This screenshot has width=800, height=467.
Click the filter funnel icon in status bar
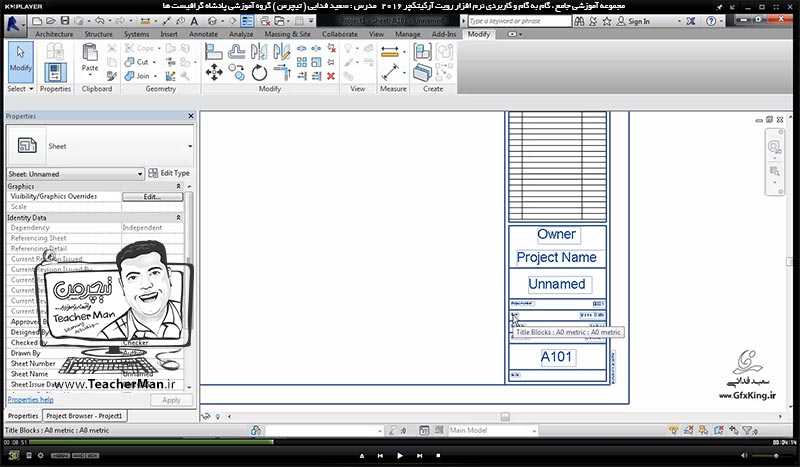coord(747,430)
